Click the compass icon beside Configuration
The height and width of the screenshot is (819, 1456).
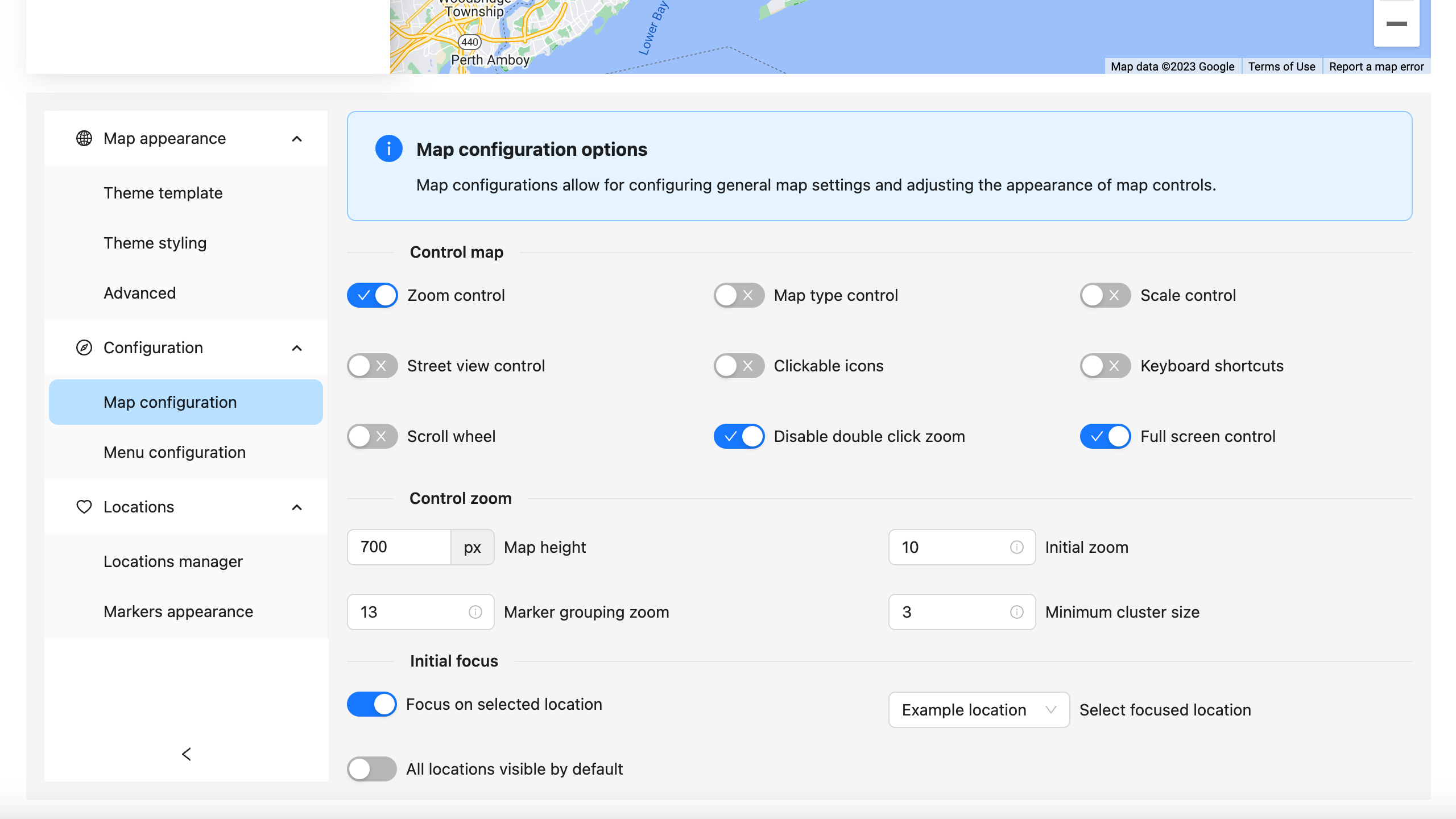pyautogui.click(x=84, y=348)
